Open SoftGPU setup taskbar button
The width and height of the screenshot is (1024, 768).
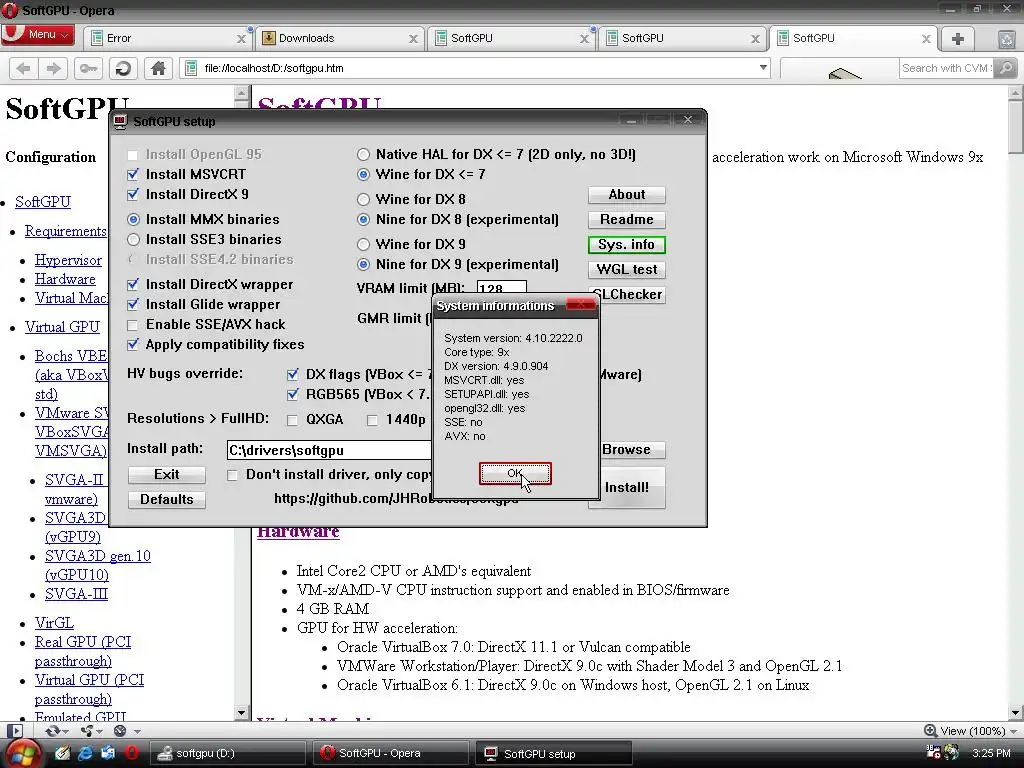[x=553, y=754]
